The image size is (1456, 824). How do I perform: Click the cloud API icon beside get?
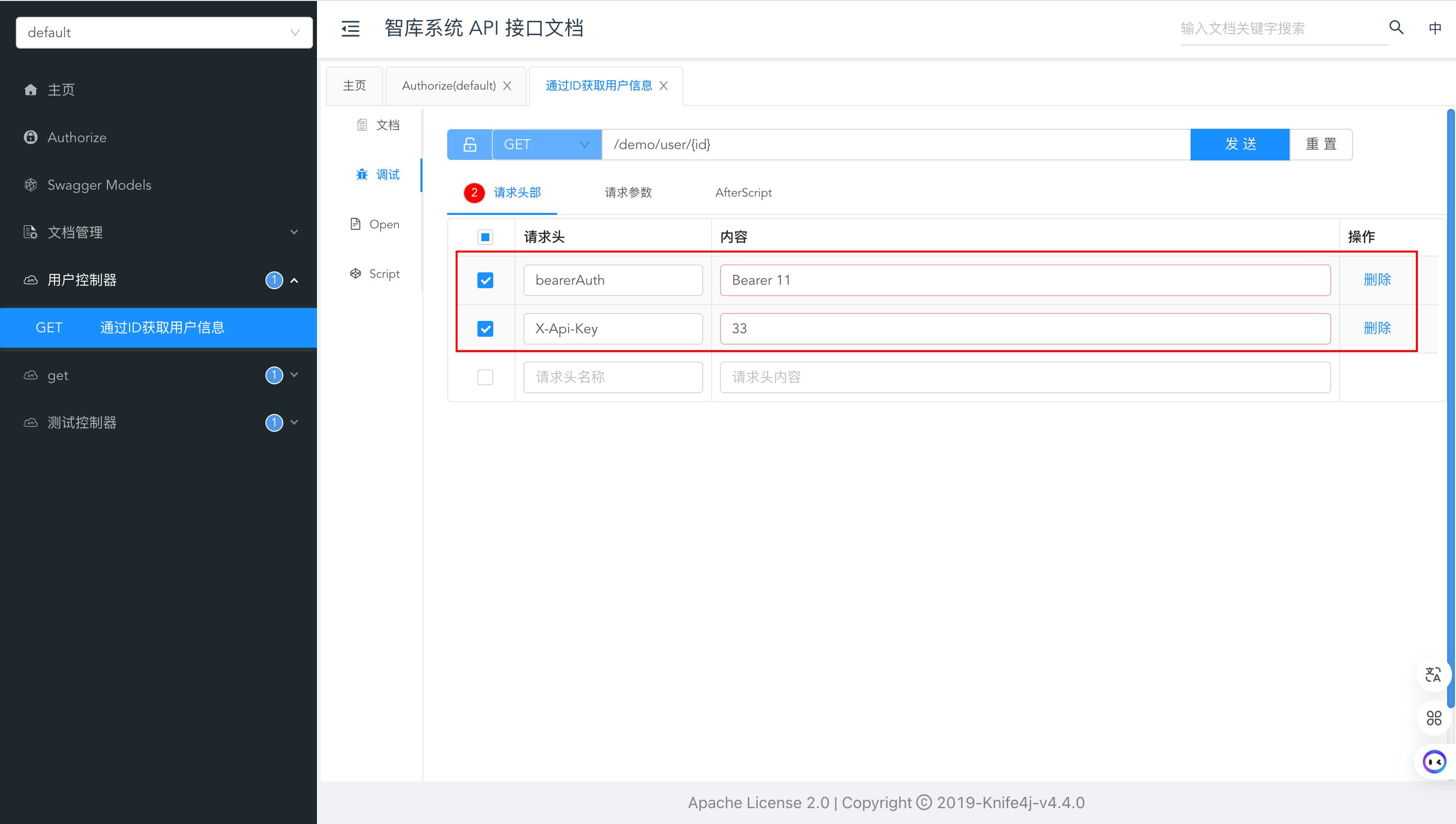click(31, 375)
